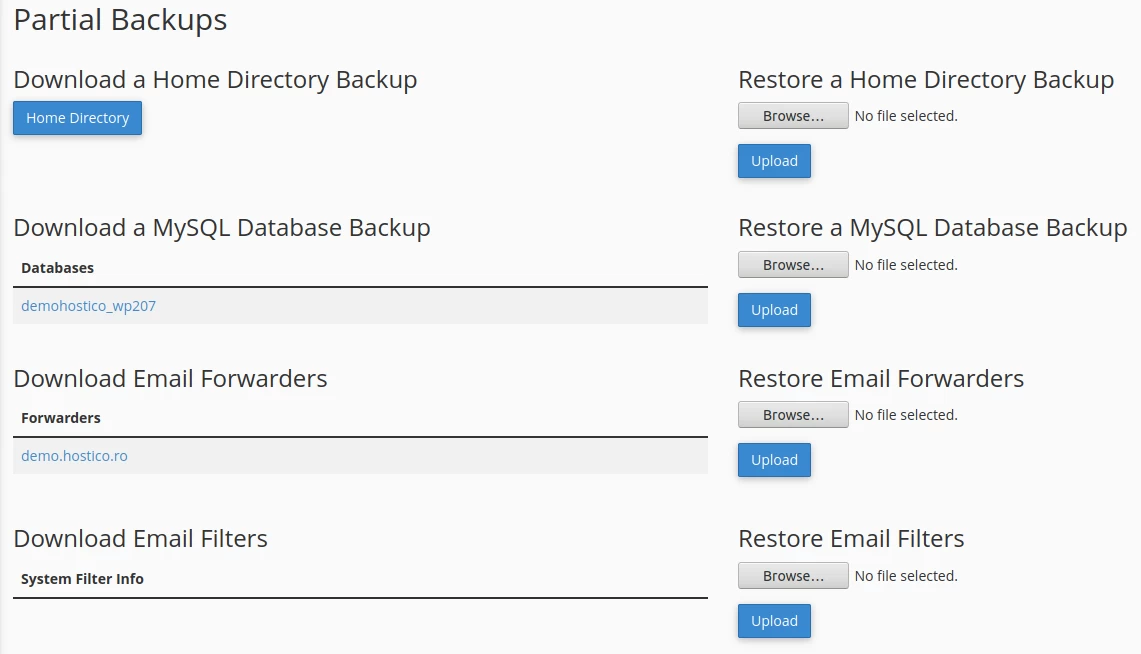Click 'No file selected' under Restore Email Forwarders

tap(906, 415)
